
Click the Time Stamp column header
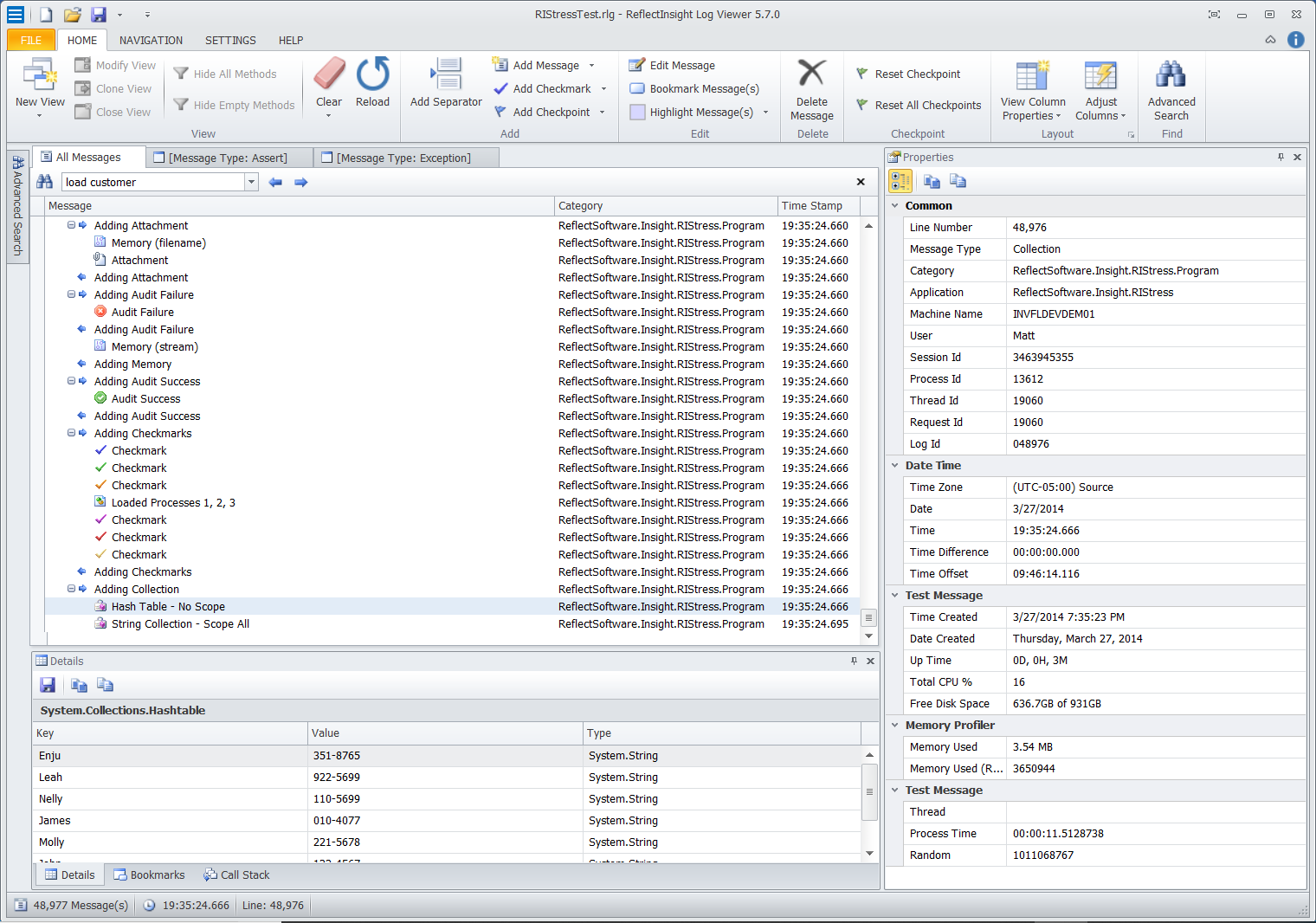point(819,205)
